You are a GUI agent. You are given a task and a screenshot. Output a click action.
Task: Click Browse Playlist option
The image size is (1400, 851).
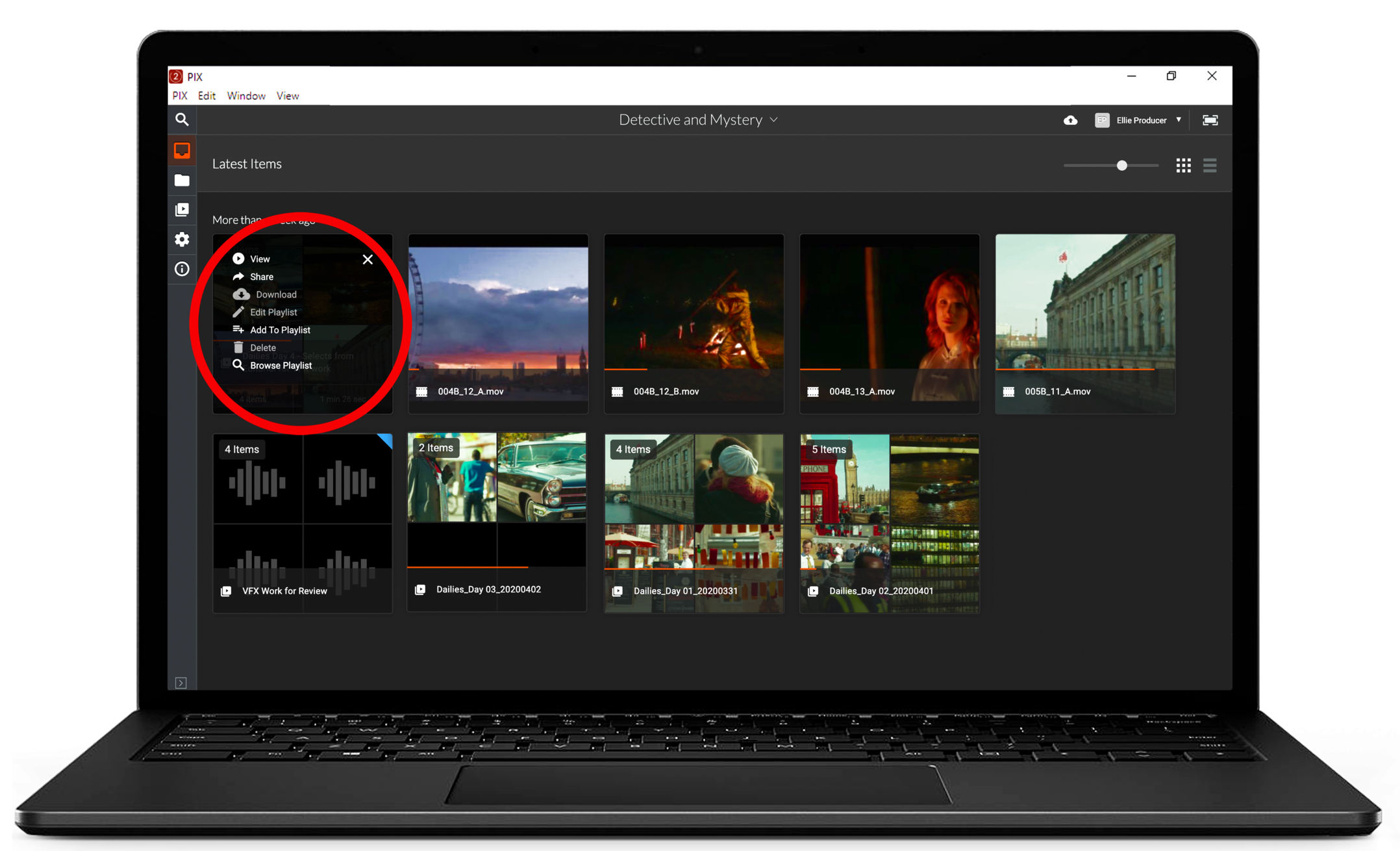pyautogui.click(x=281, y=366)
